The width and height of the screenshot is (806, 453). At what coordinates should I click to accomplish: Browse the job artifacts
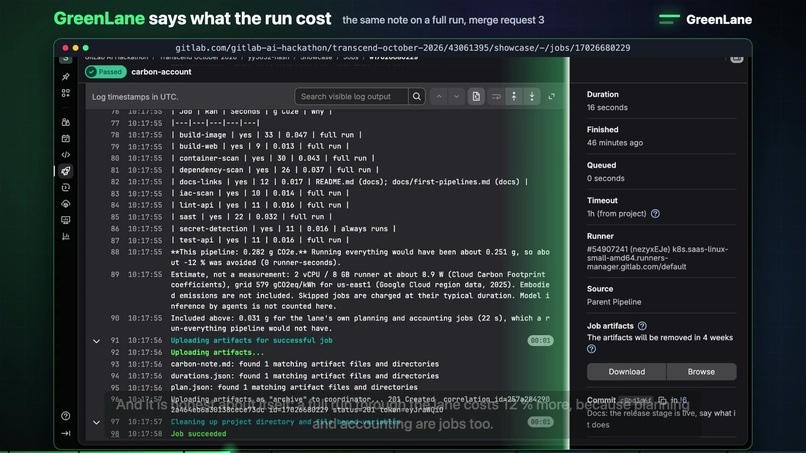pyautogui.click(x=701, y=372)
